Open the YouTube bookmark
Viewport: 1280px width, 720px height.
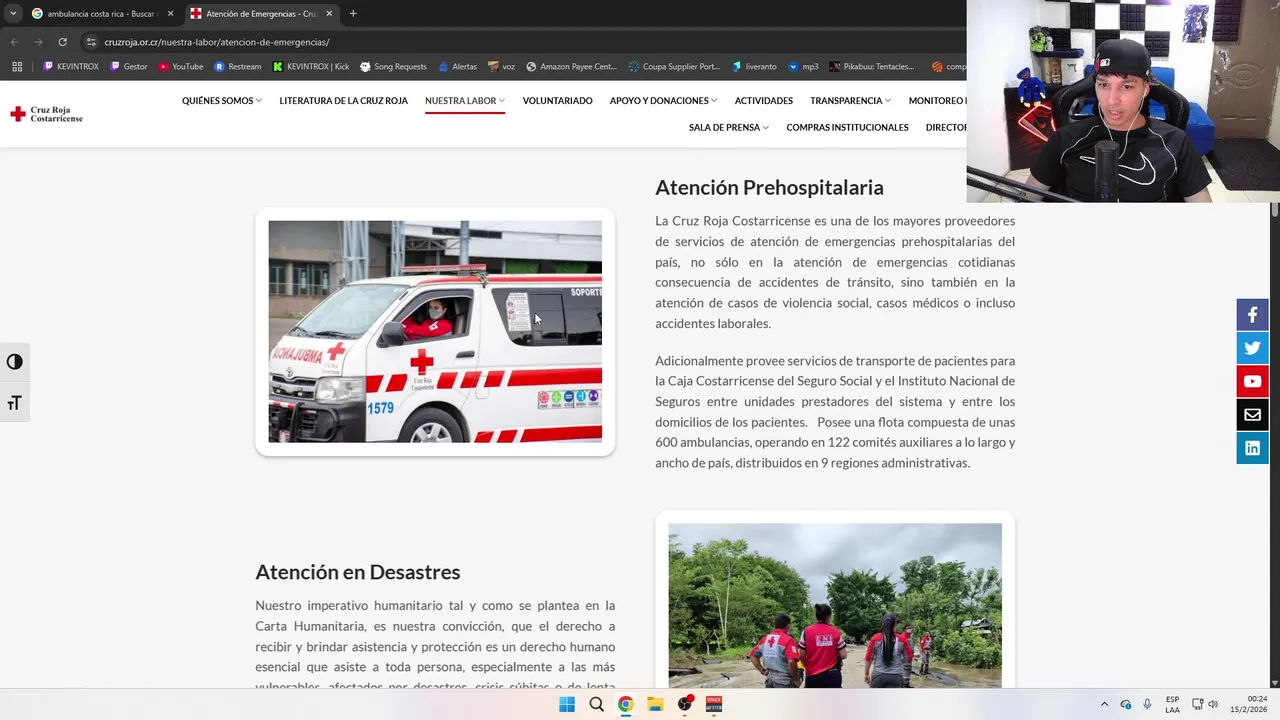(x=181, y=67)
